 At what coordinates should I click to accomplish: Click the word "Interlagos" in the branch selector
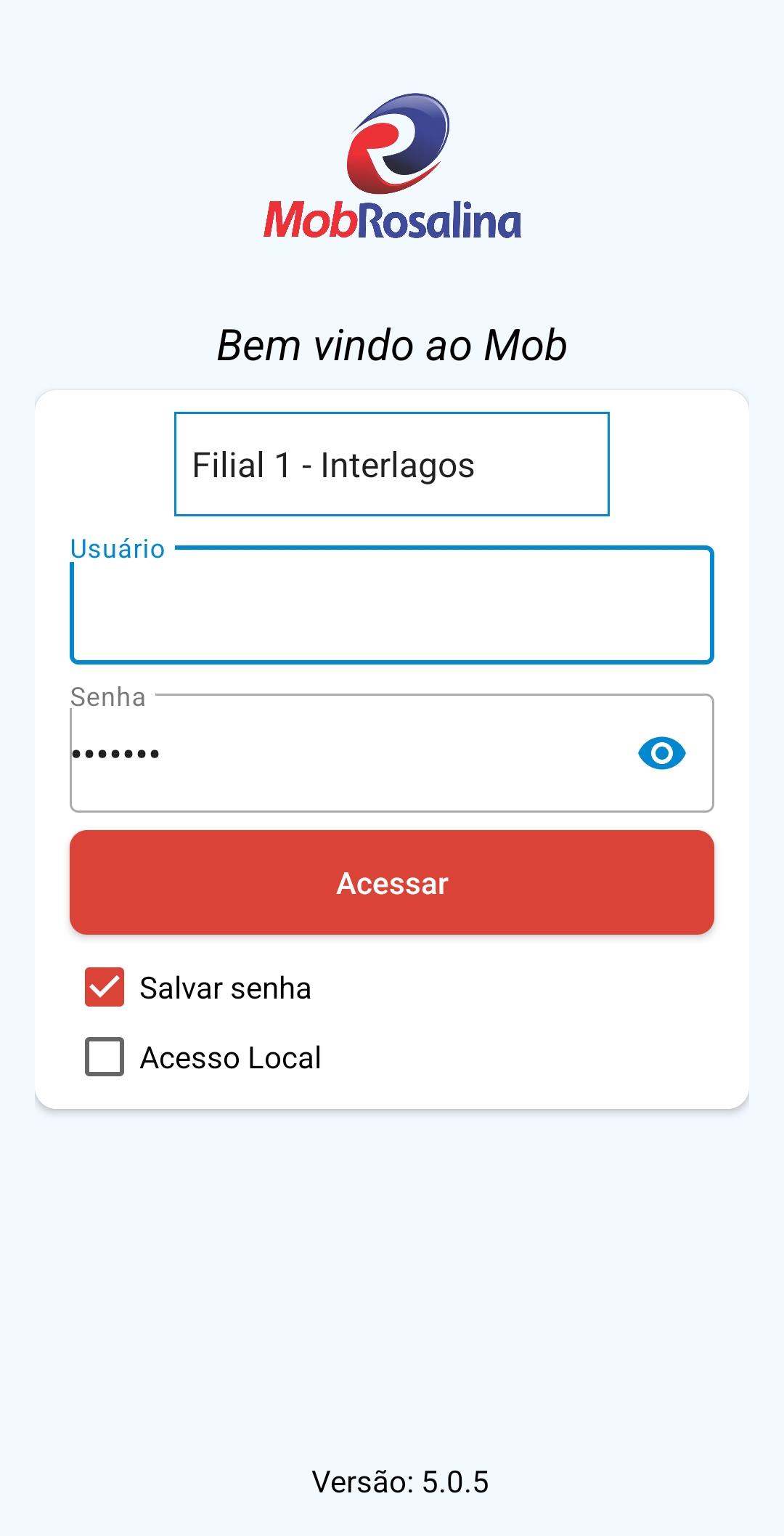pos(397,466)
